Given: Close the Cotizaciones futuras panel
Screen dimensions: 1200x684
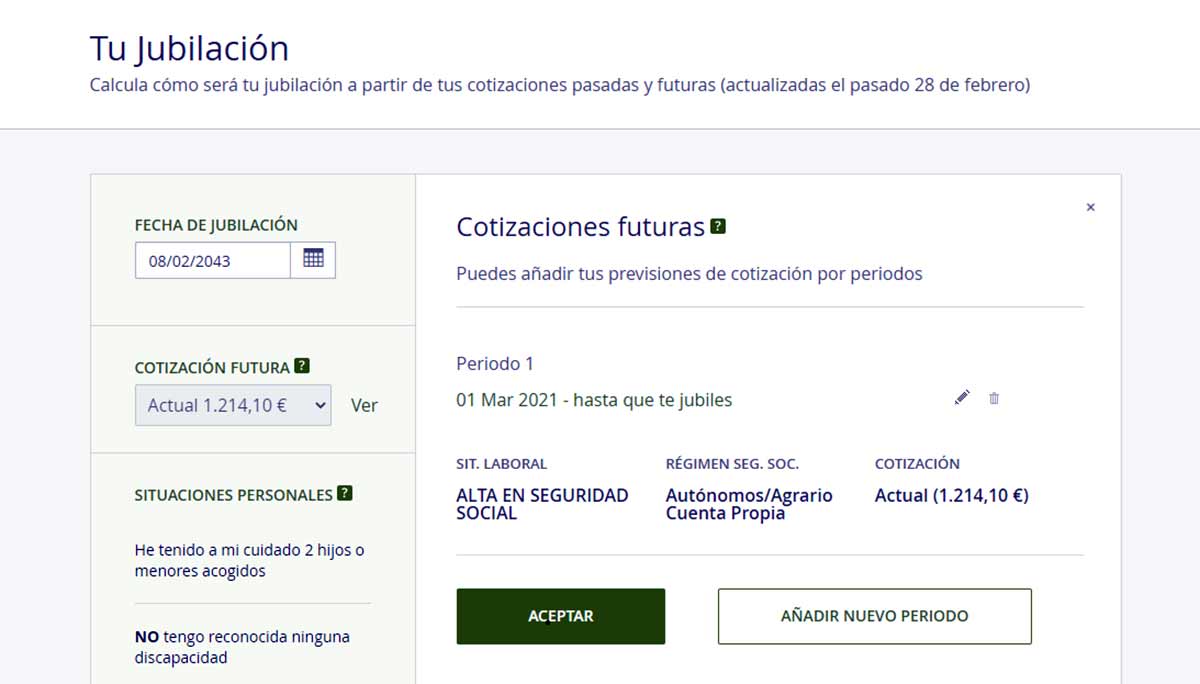Looking at the screenshot, I should [1090, 207].
